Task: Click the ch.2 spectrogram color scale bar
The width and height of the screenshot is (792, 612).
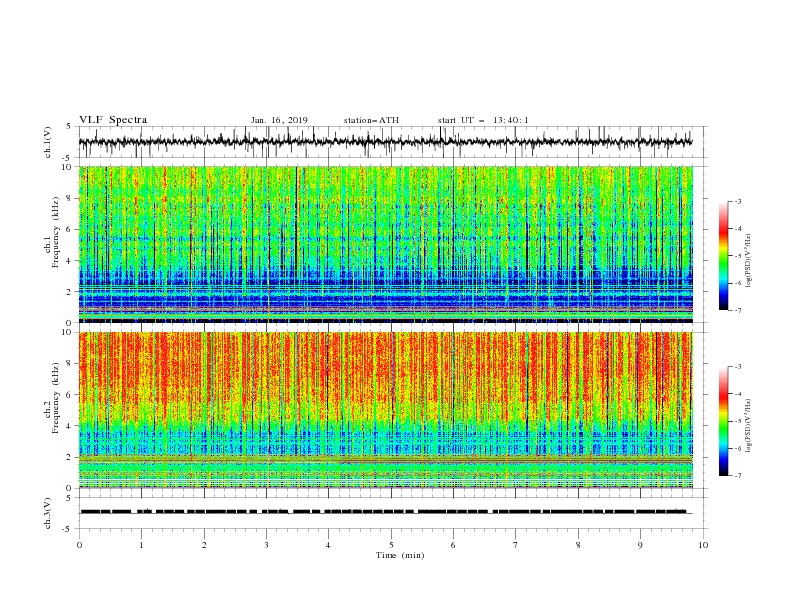Action: [x=723, y=421]
